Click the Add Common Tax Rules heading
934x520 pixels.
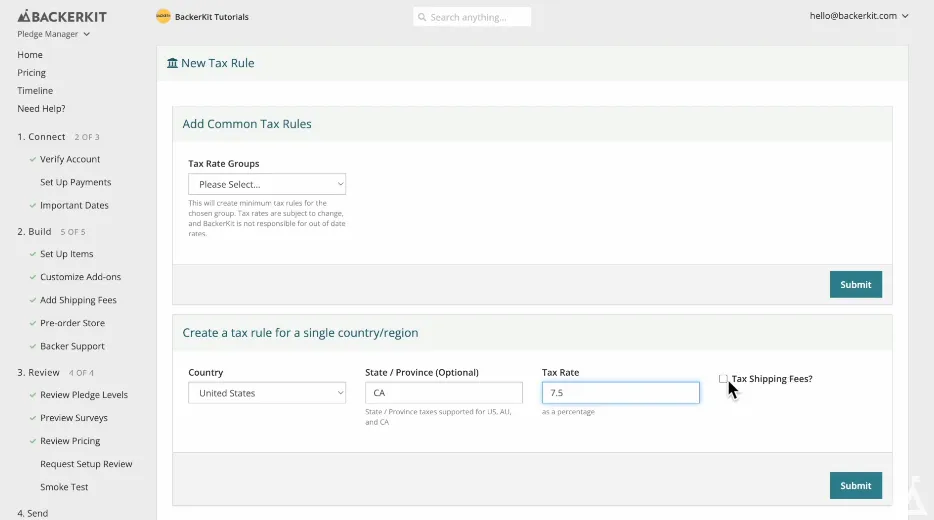(x=247, y=124)
